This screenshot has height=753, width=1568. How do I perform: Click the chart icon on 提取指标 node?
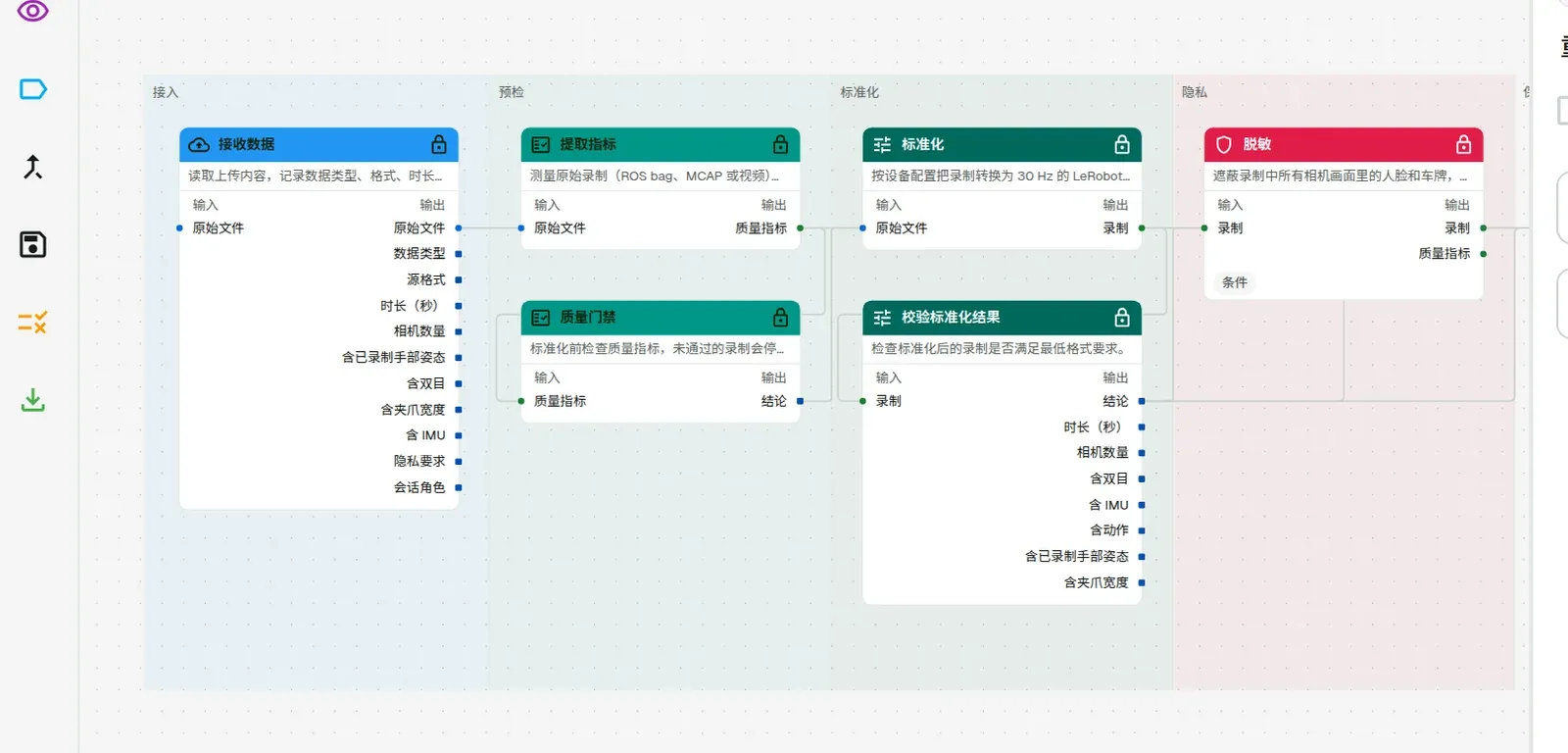tap(540, 144)
